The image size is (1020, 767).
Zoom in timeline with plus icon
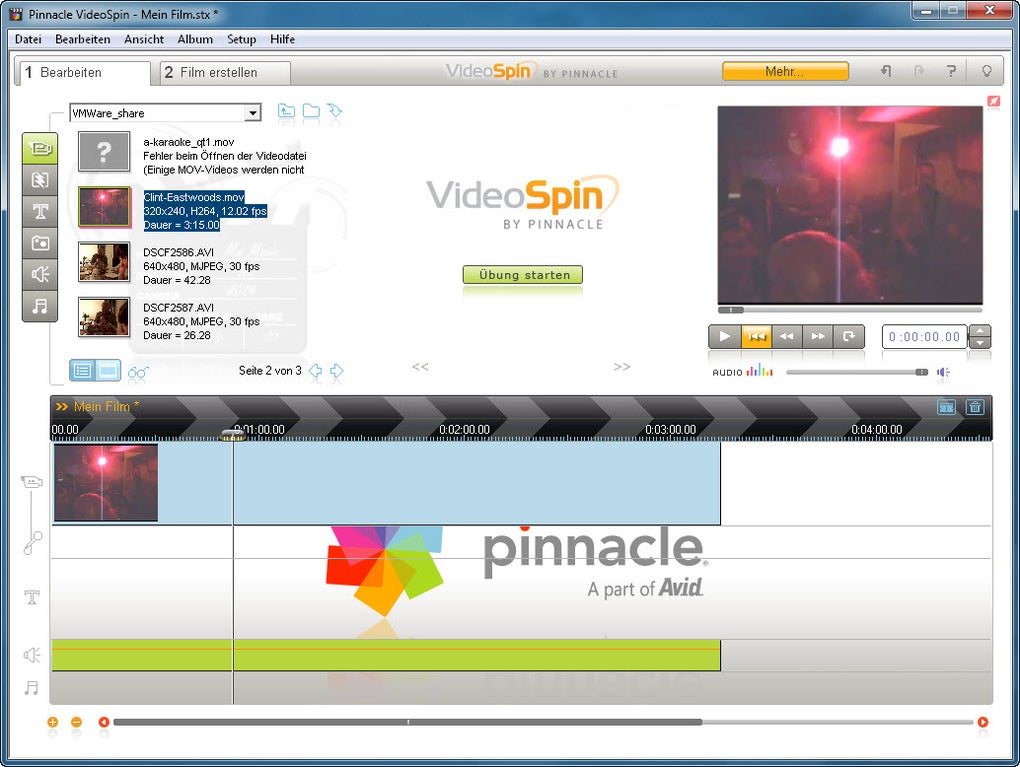(53, 722)
